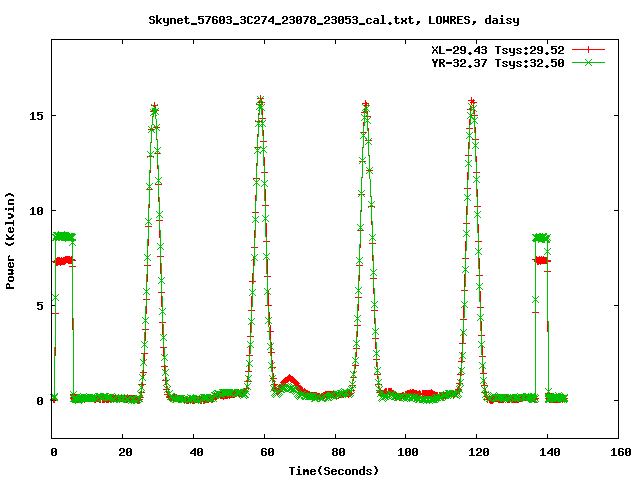This screenshot has height=480, width=640.
Task: Click the green YR legend line sample
Action: [588, 62]
